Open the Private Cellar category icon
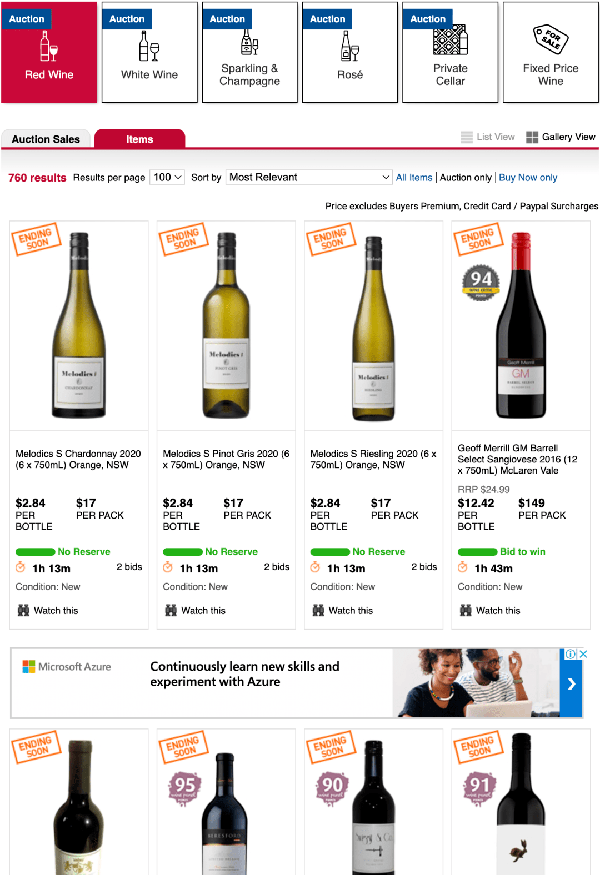 450,42
